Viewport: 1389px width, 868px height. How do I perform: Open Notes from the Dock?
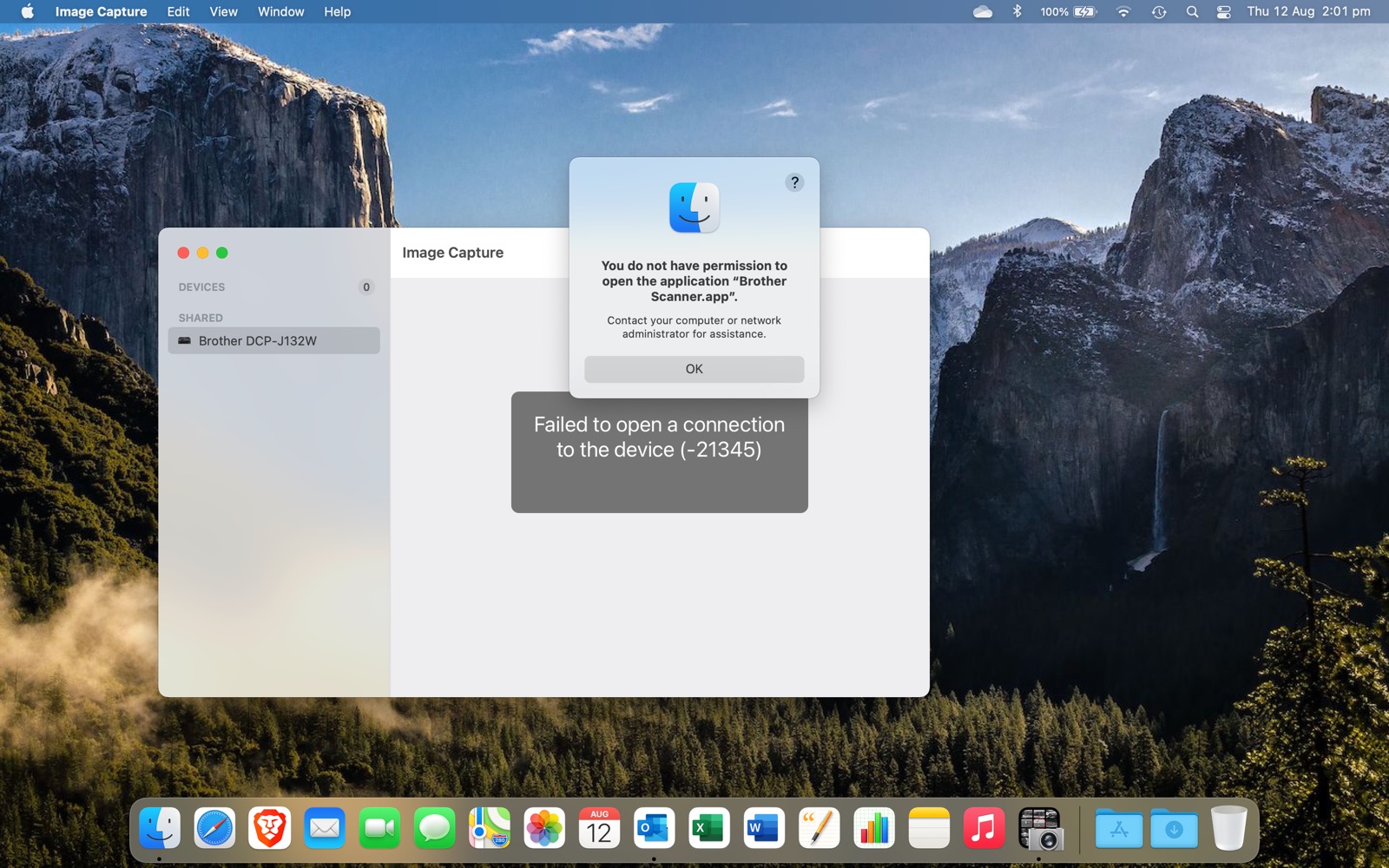(x=929, y=829)
